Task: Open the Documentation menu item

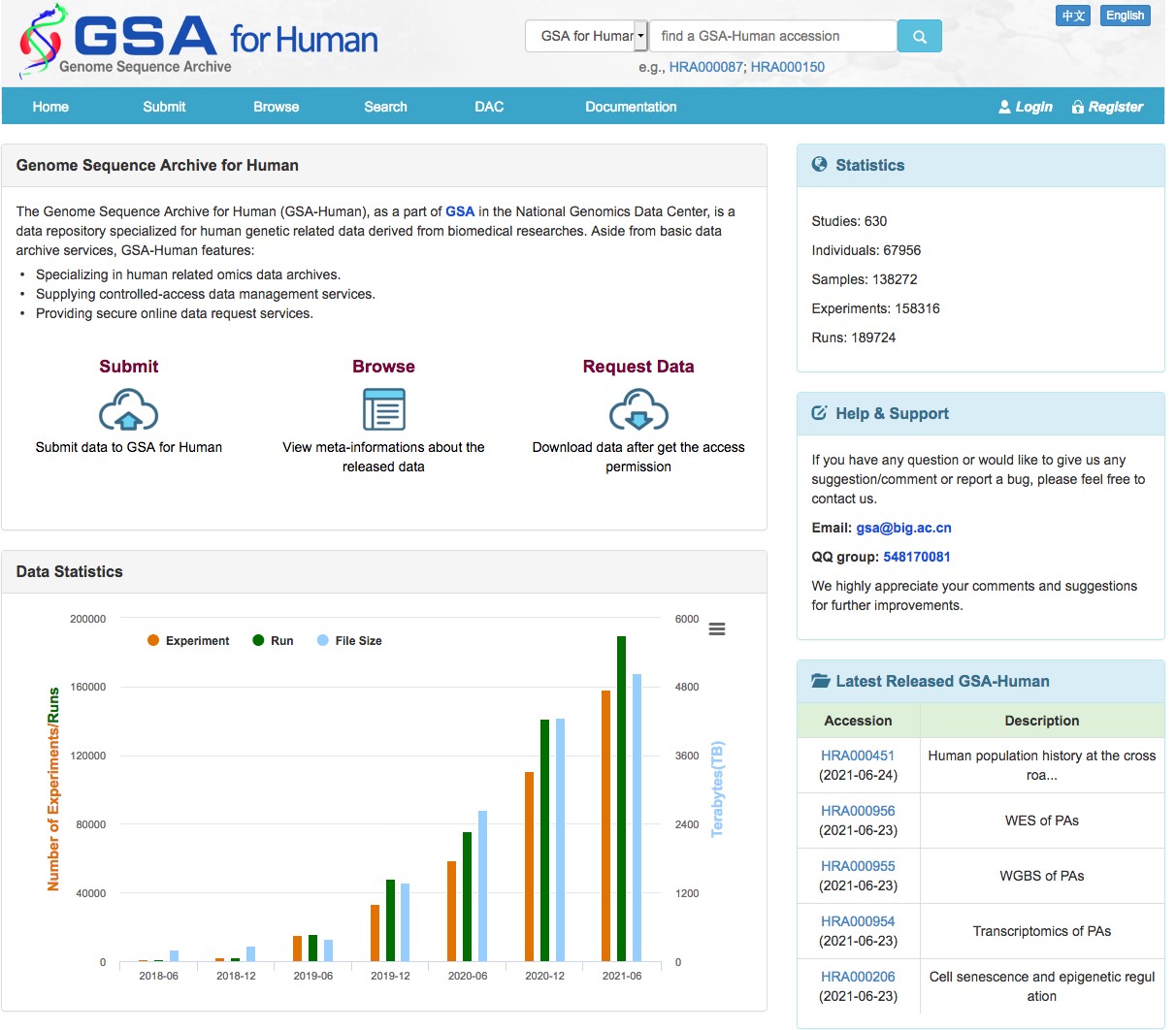Action: click(631, 107)
